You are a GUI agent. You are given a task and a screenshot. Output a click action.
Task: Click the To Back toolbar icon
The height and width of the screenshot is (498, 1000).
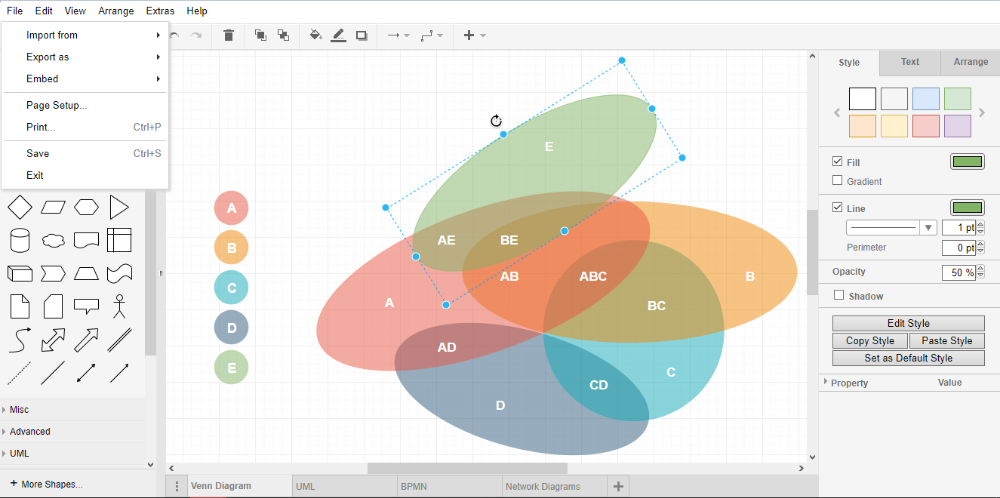pyautogui.click(x=283, y=36)
